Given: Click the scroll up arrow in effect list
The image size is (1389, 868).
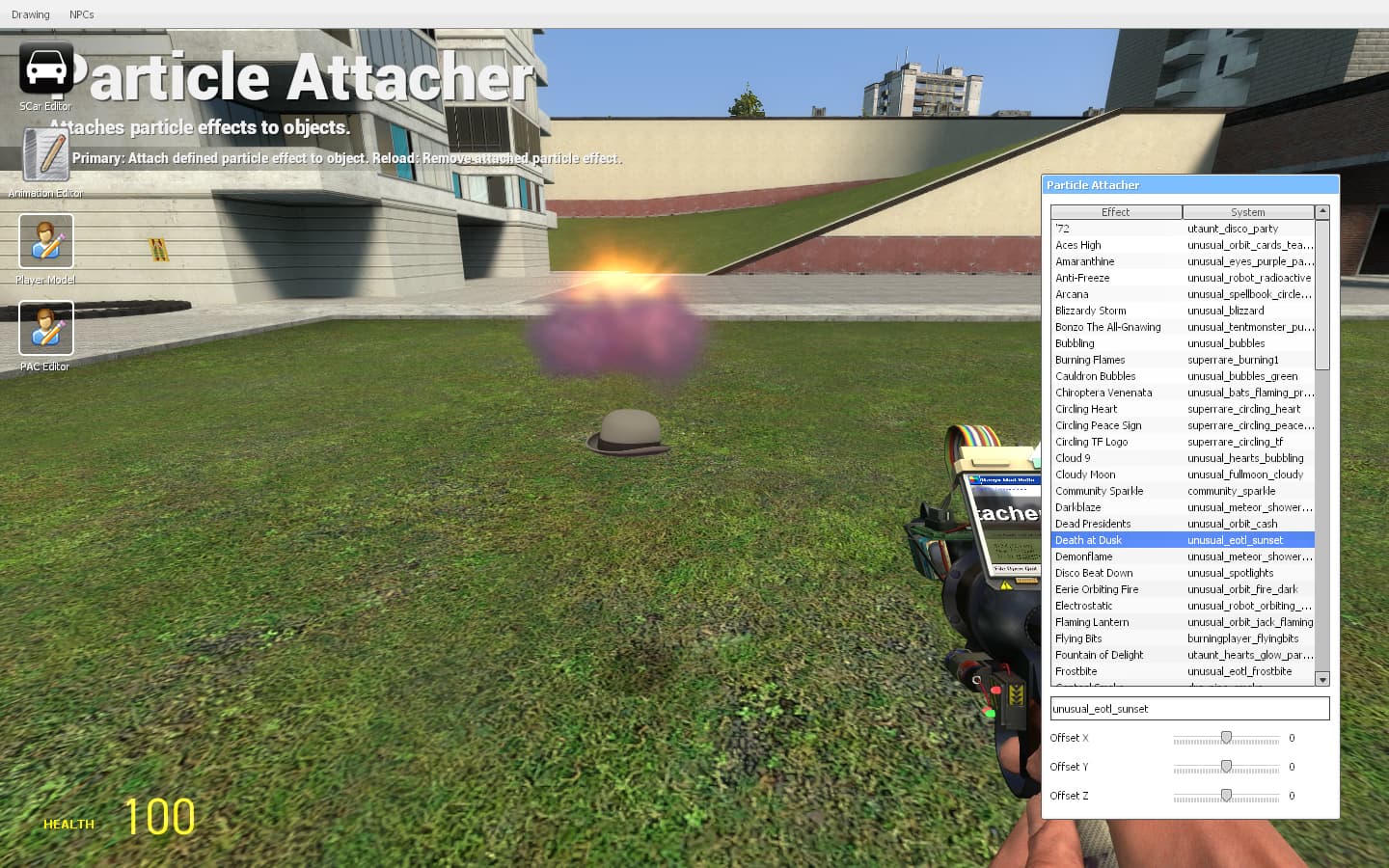Looking at the screenshot, I should [x=1322, y=211].
